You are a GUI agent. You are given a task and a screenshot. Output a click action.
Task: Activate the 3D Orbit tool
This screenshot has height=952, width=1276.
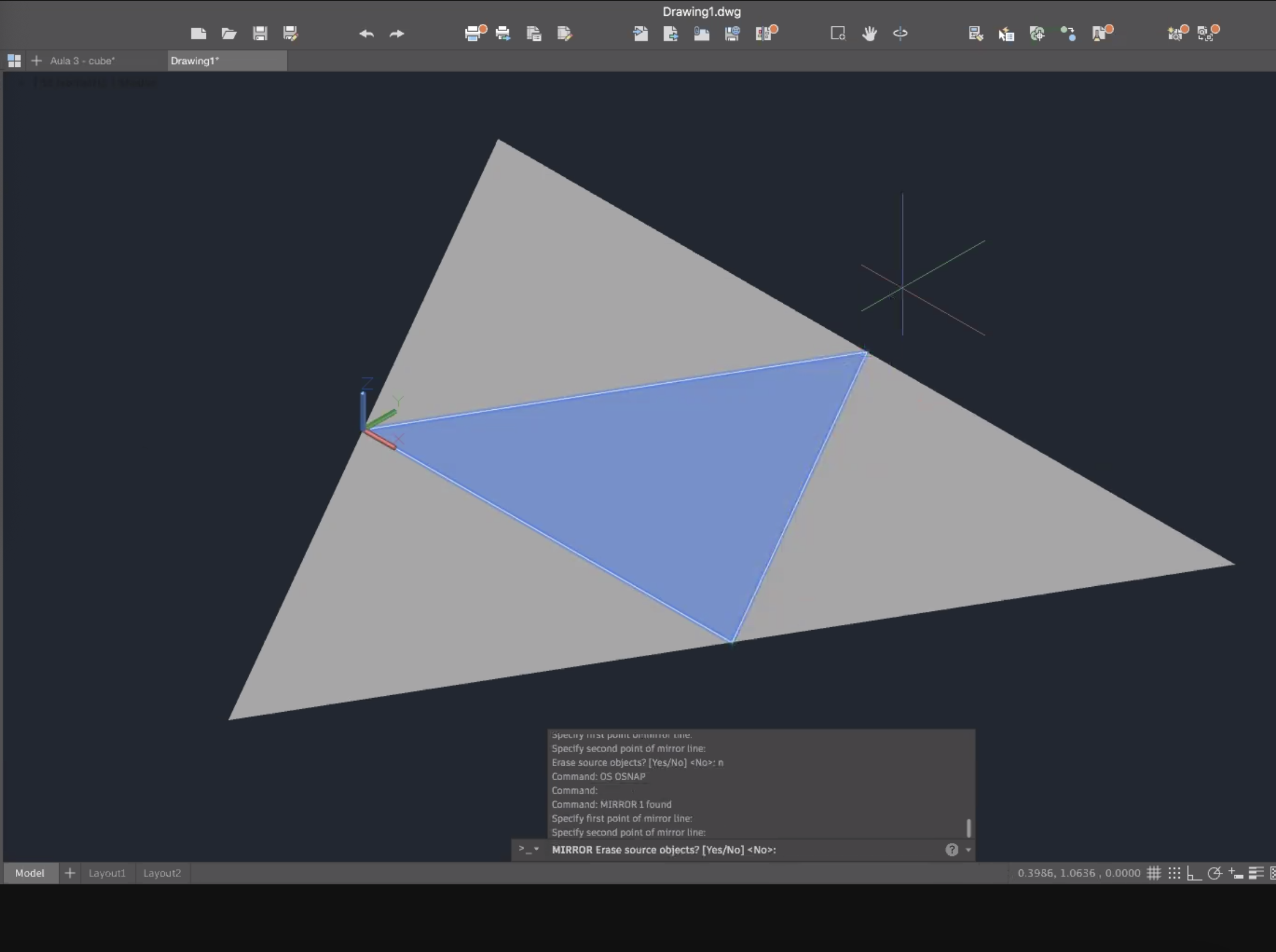pos(900,33)
